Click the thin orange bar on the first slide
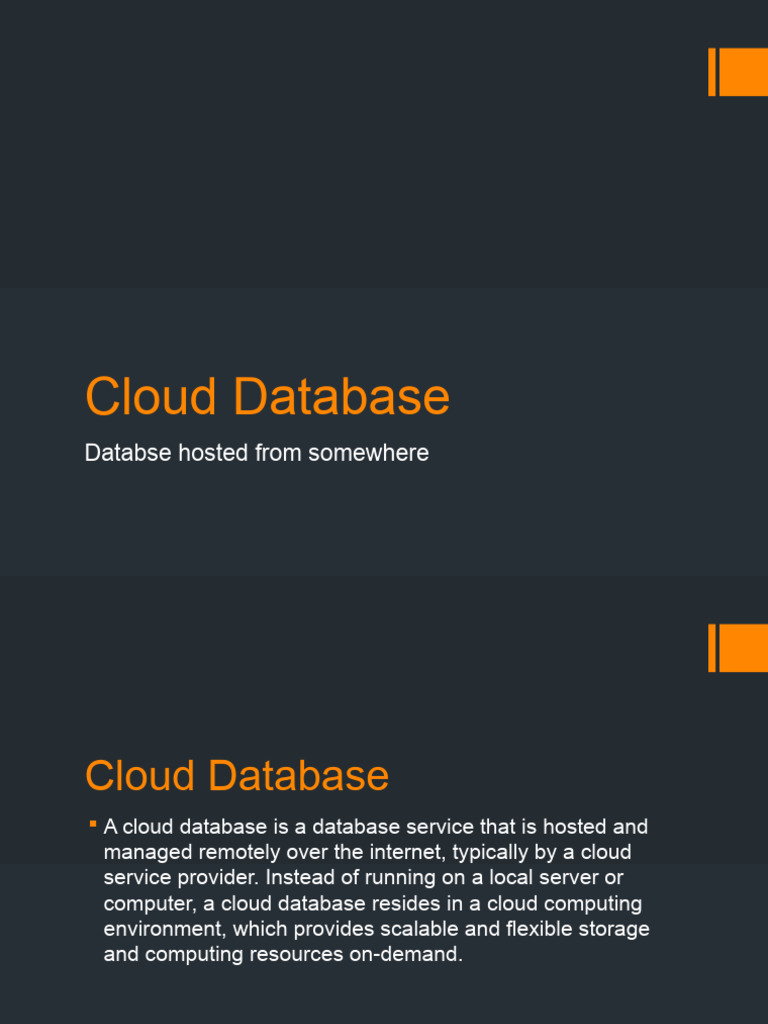 (x=712, y=72)
